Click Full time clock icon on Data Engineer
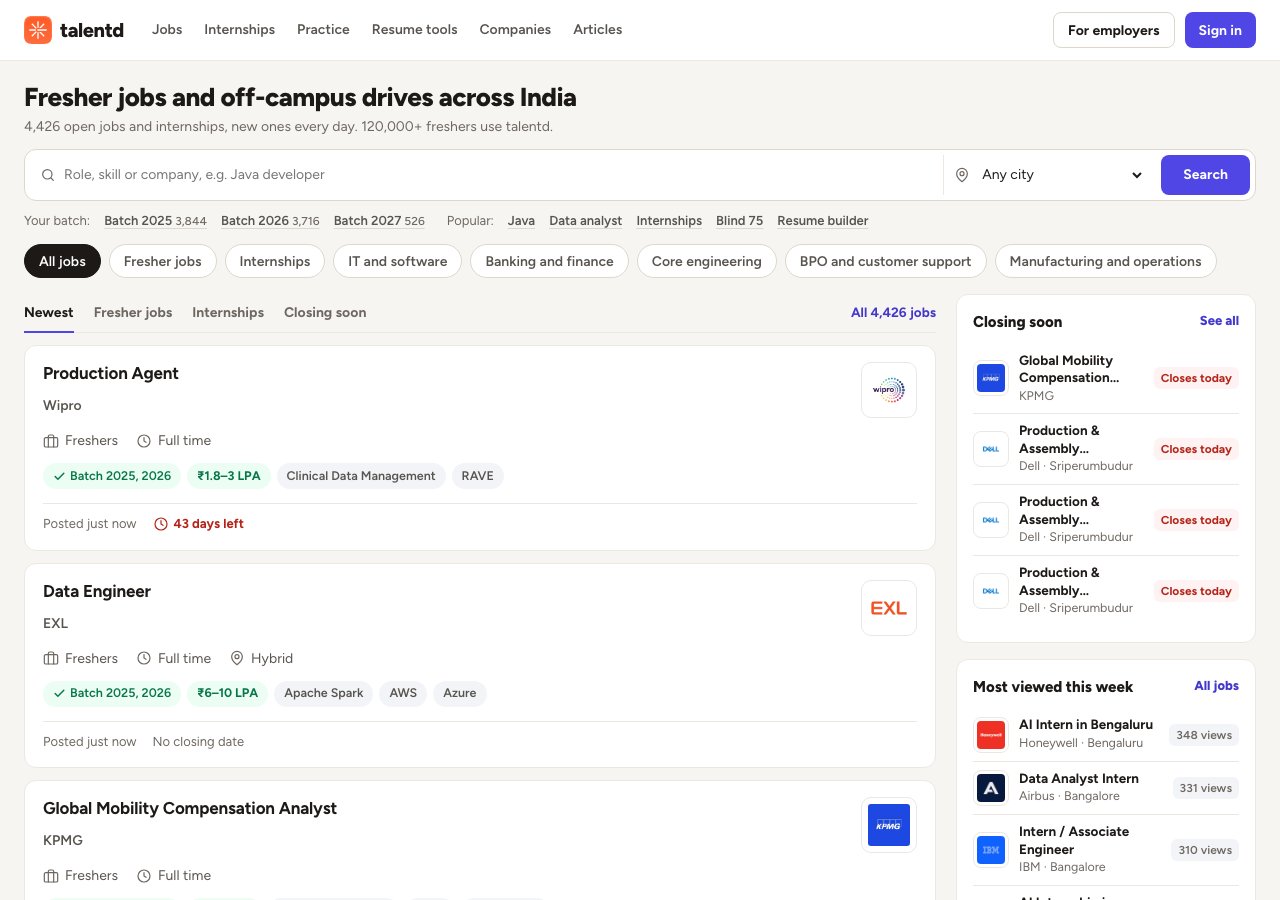The image size is (1280, 900). (x=144, y=658)
